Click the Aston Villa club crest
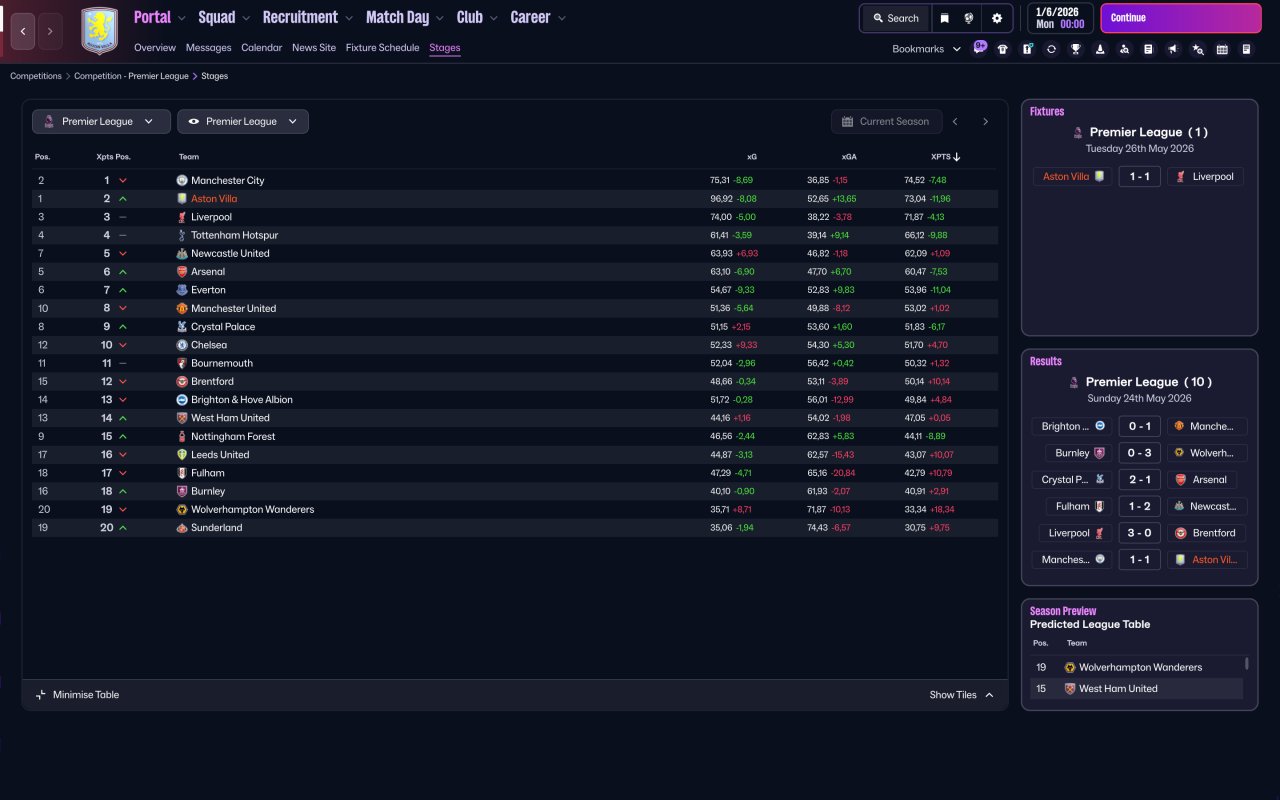This screenshot has width=1280, height=800. tap(99, 31)
